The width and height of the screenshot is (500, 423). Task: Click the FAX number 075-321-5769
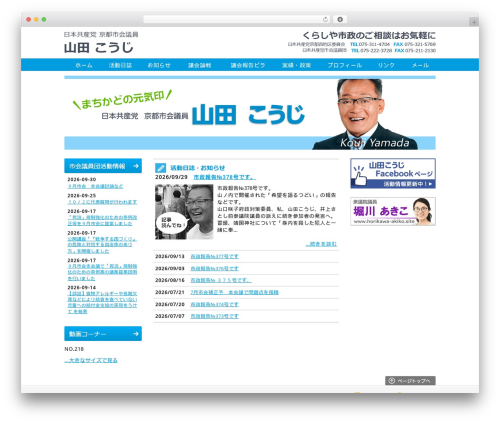click(420, 44)
